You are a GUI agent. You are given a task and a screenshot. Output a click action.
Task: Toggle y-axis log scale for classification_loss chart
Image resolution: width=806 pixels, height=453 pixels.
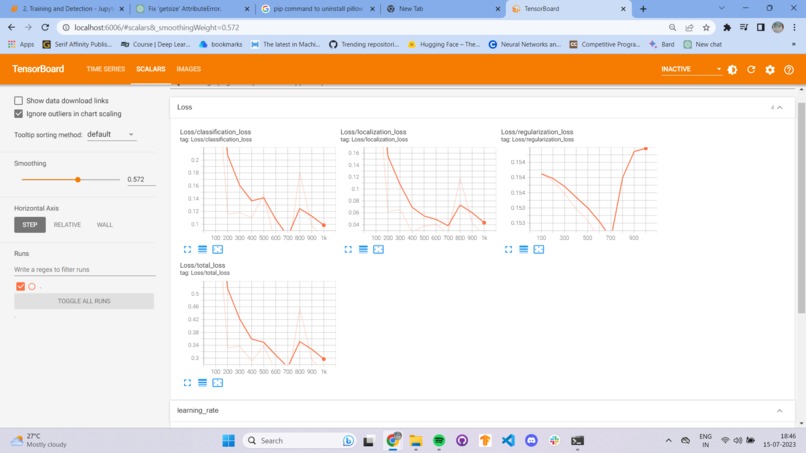click(x=203, y=249)
